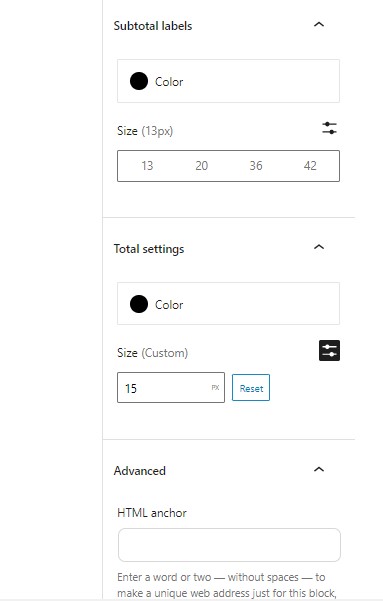Open Subtotal labels Color picker
Viewport: 383px width, 601px height.
coord(228,81)
